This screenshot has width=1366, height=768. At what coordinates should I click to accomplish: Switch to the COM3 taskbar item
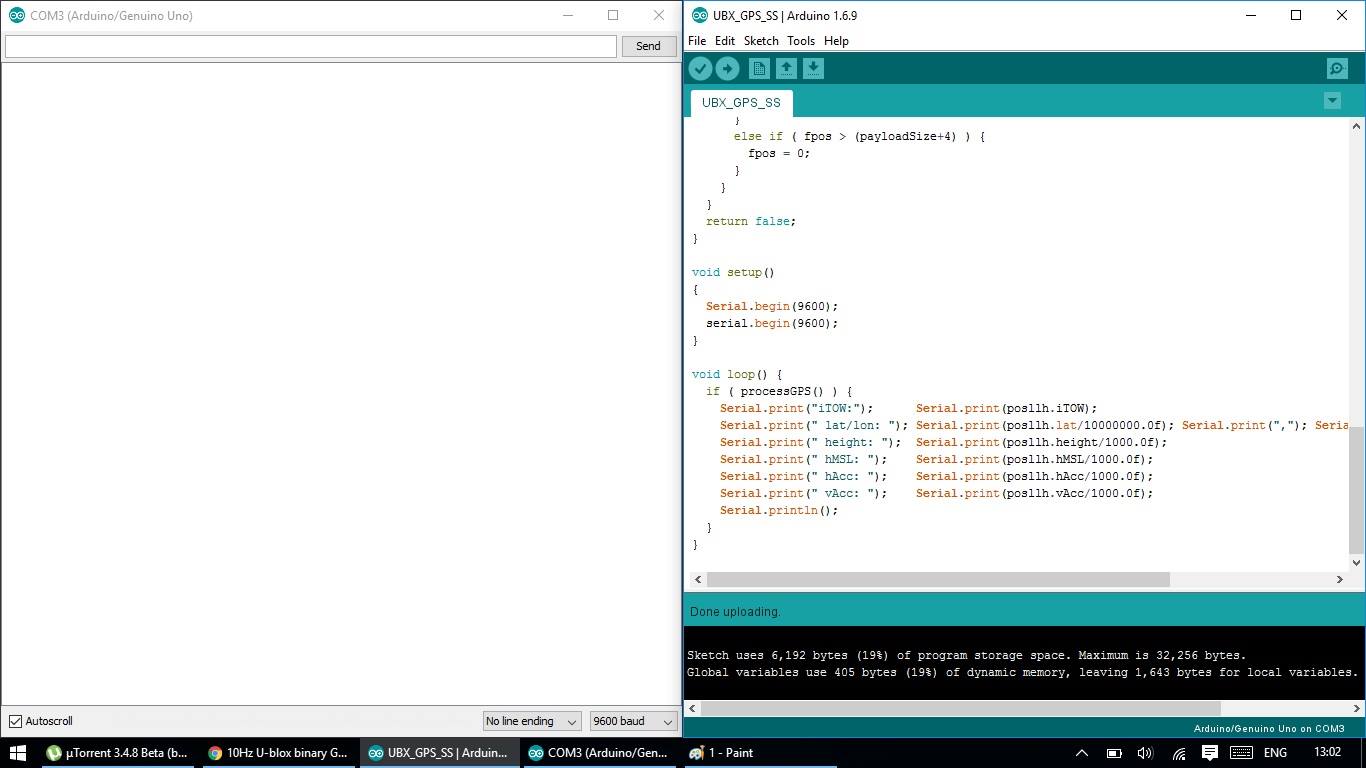pos(599,752)
